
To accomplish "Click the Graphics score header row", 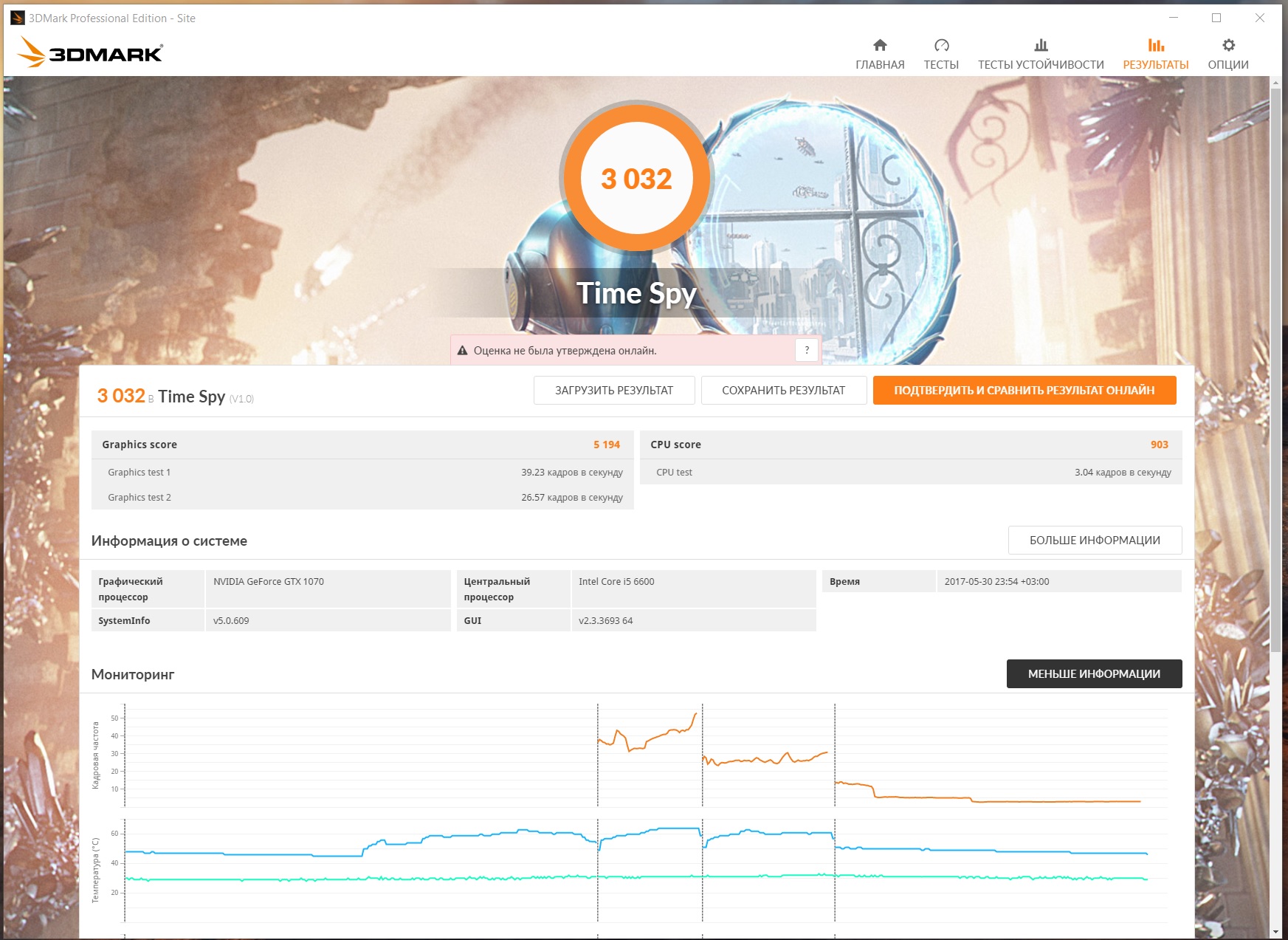I will point(362,445).
